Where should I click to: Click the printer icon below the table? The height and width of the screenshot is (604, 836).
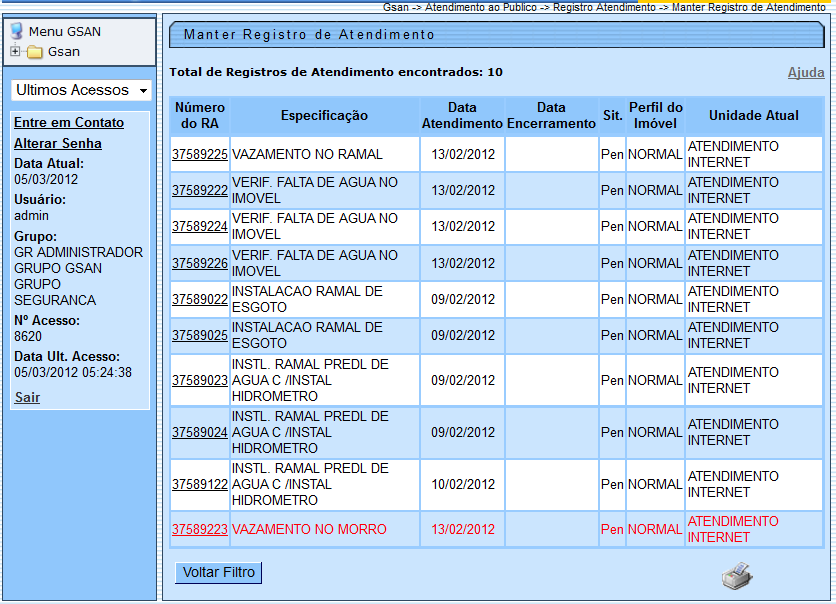(x=737, y=575)
